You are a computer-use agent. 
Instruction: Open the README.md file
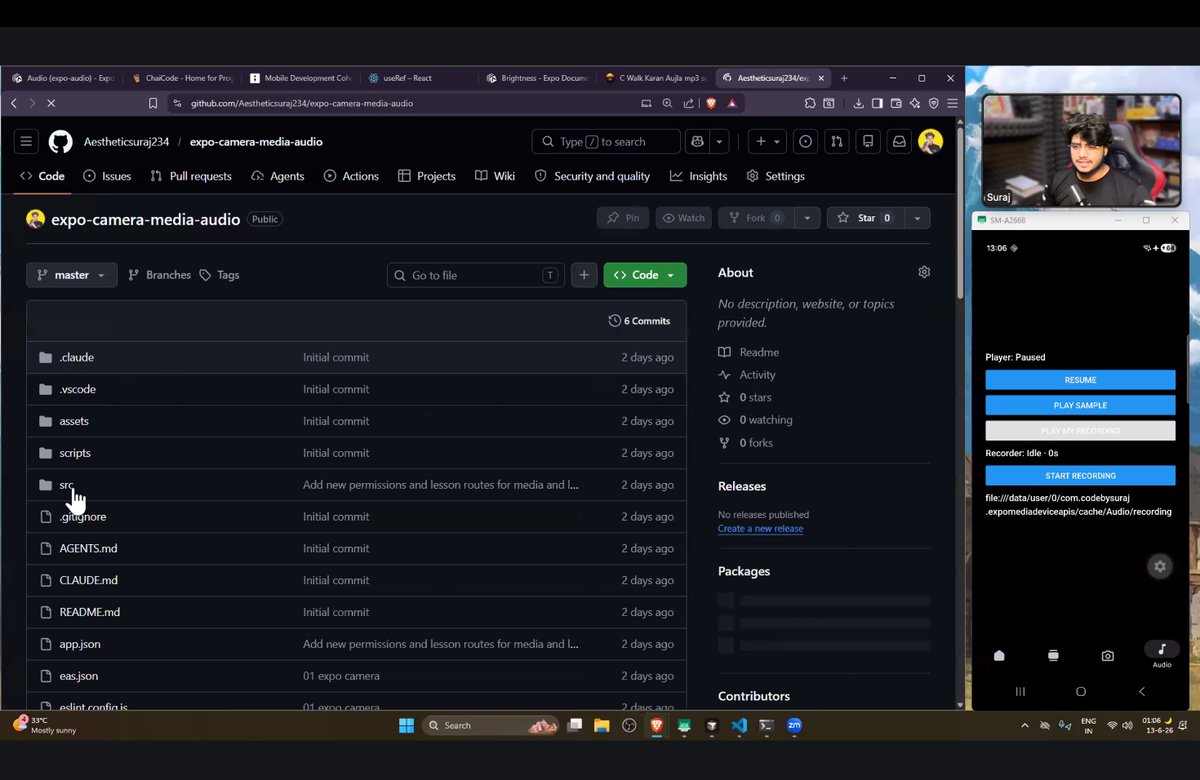tap(89, 612)
